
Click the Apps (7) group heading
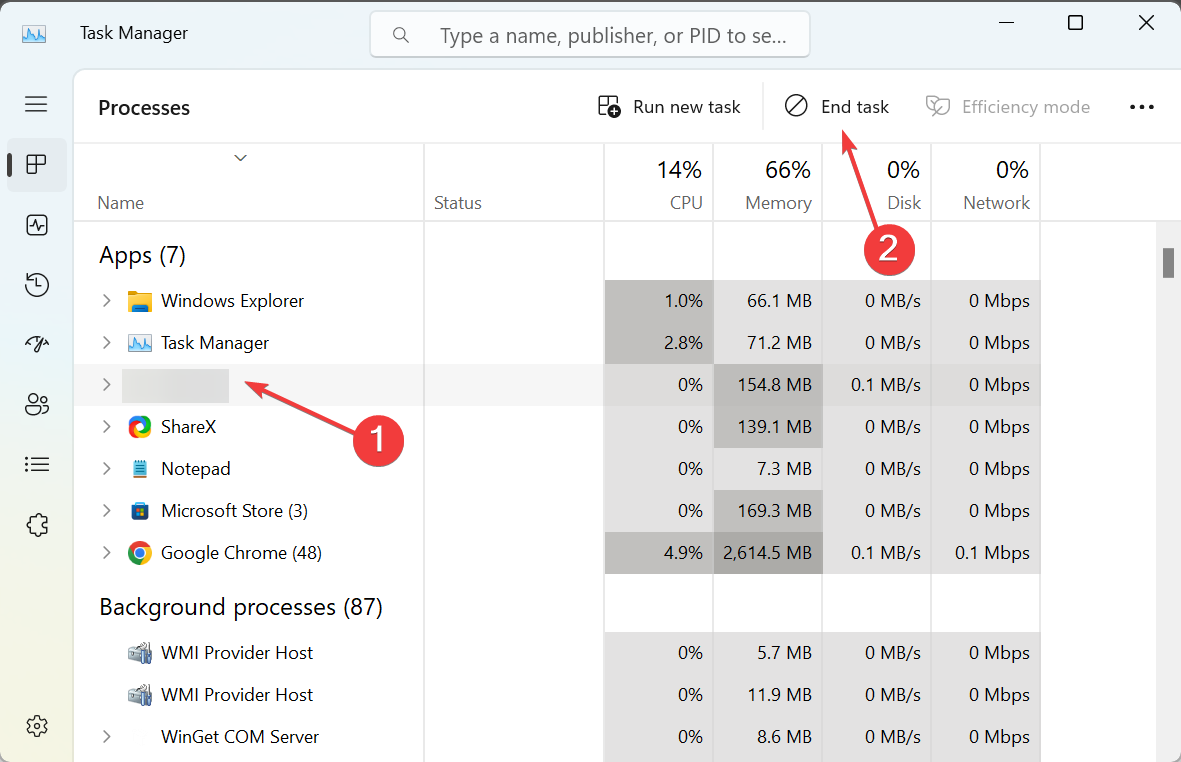142,256
